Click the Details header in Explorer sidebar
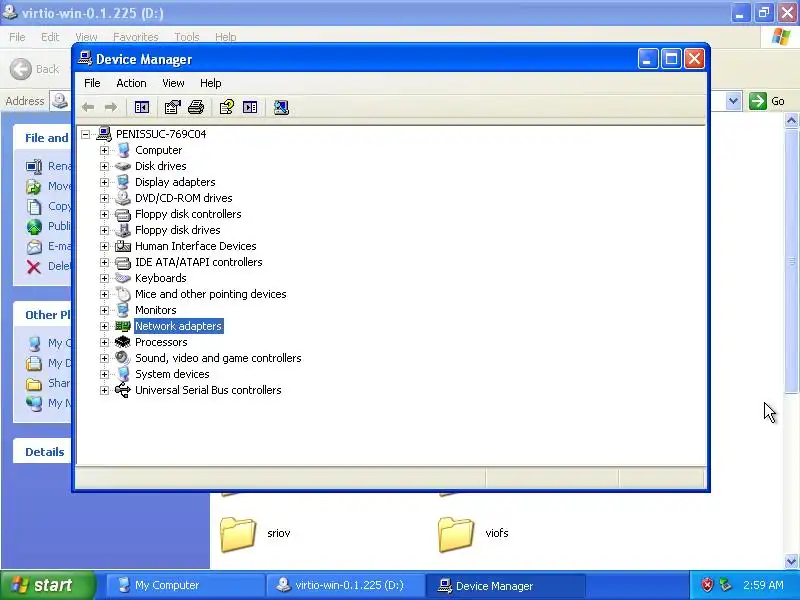 (45, 452)
